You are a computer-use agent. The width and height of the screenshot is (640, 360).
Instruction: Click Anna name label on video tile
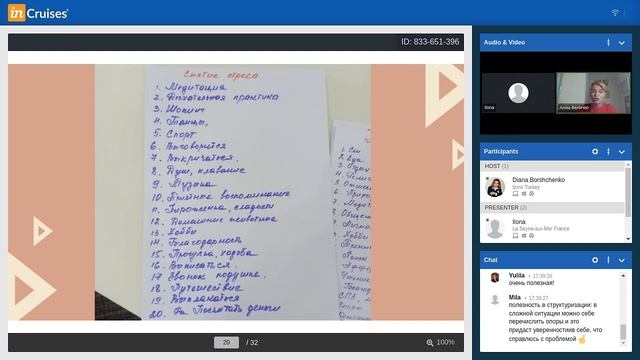[574, 108]
